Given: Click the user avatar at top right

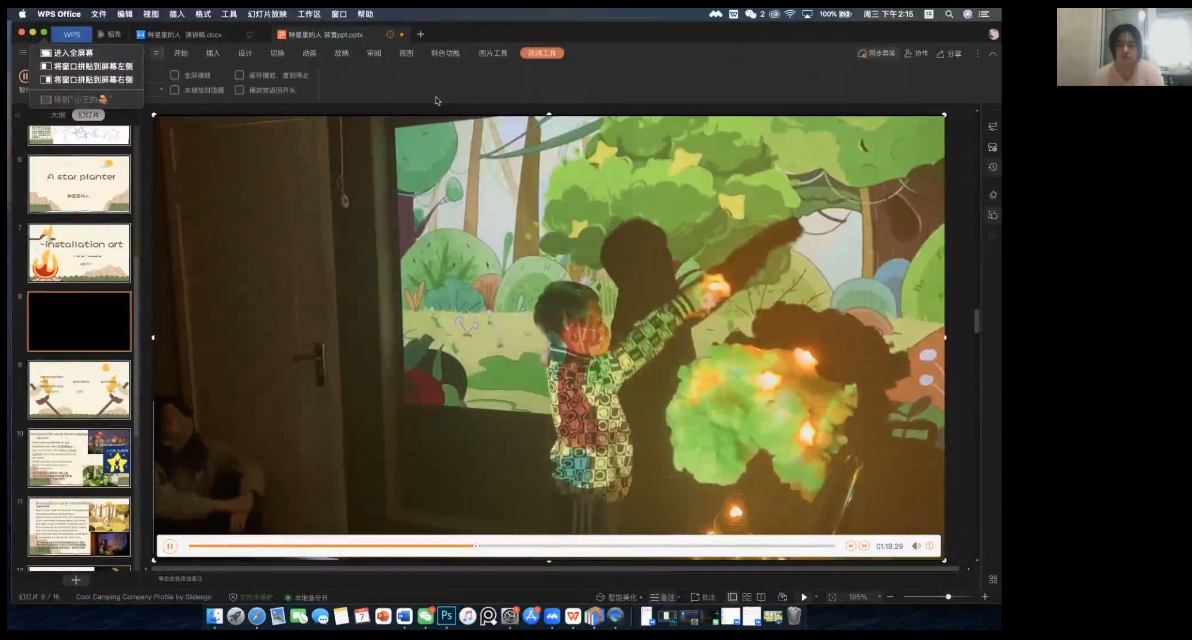Looking at the screenshot, I should click(x=994, y=34).
